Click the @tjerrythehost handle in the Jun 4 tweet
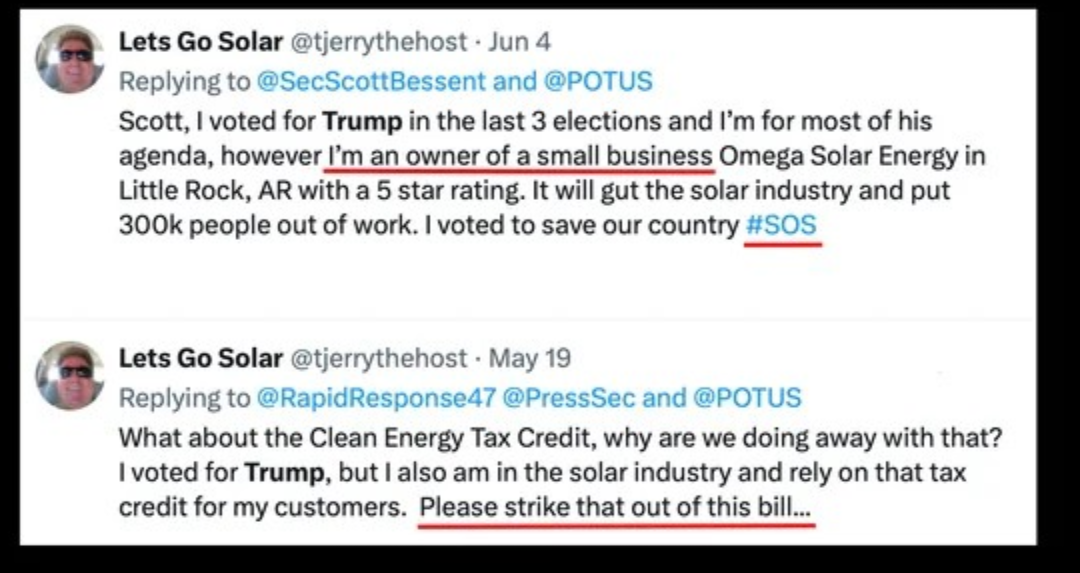This screenshot has width=1080, height=573. 378,42
